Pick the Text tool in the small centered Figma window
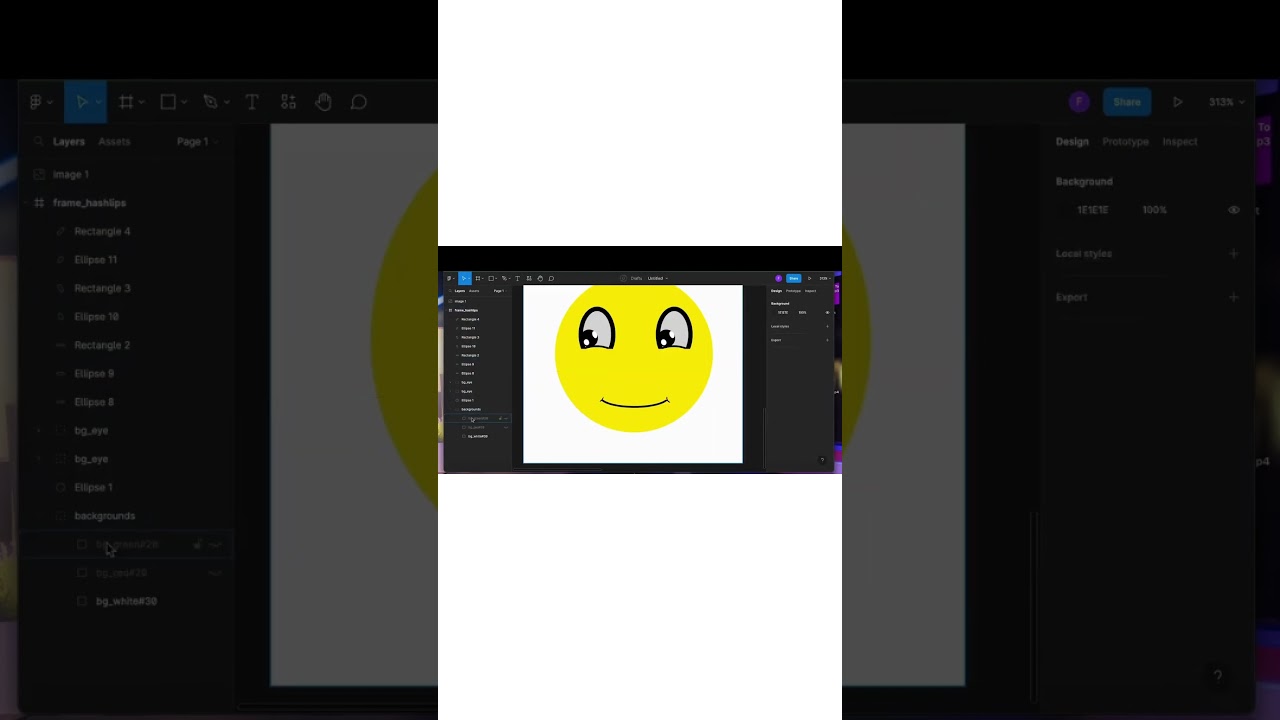Image resolution: width=1280 pixels, height=720 pixels. click(x=517, y=278)
